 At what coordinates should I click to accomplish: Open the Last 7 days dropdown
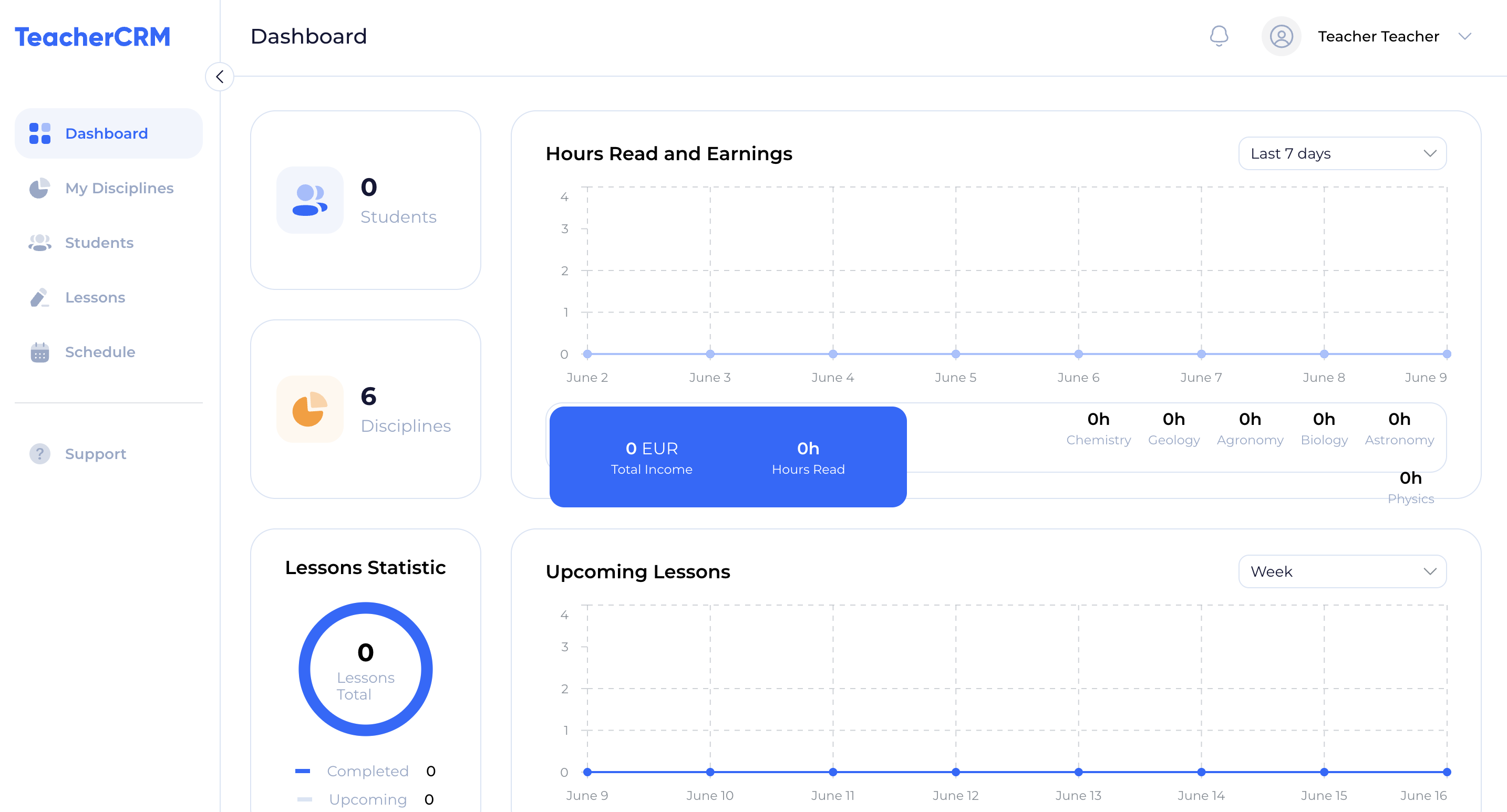[x=1342, y=154]
